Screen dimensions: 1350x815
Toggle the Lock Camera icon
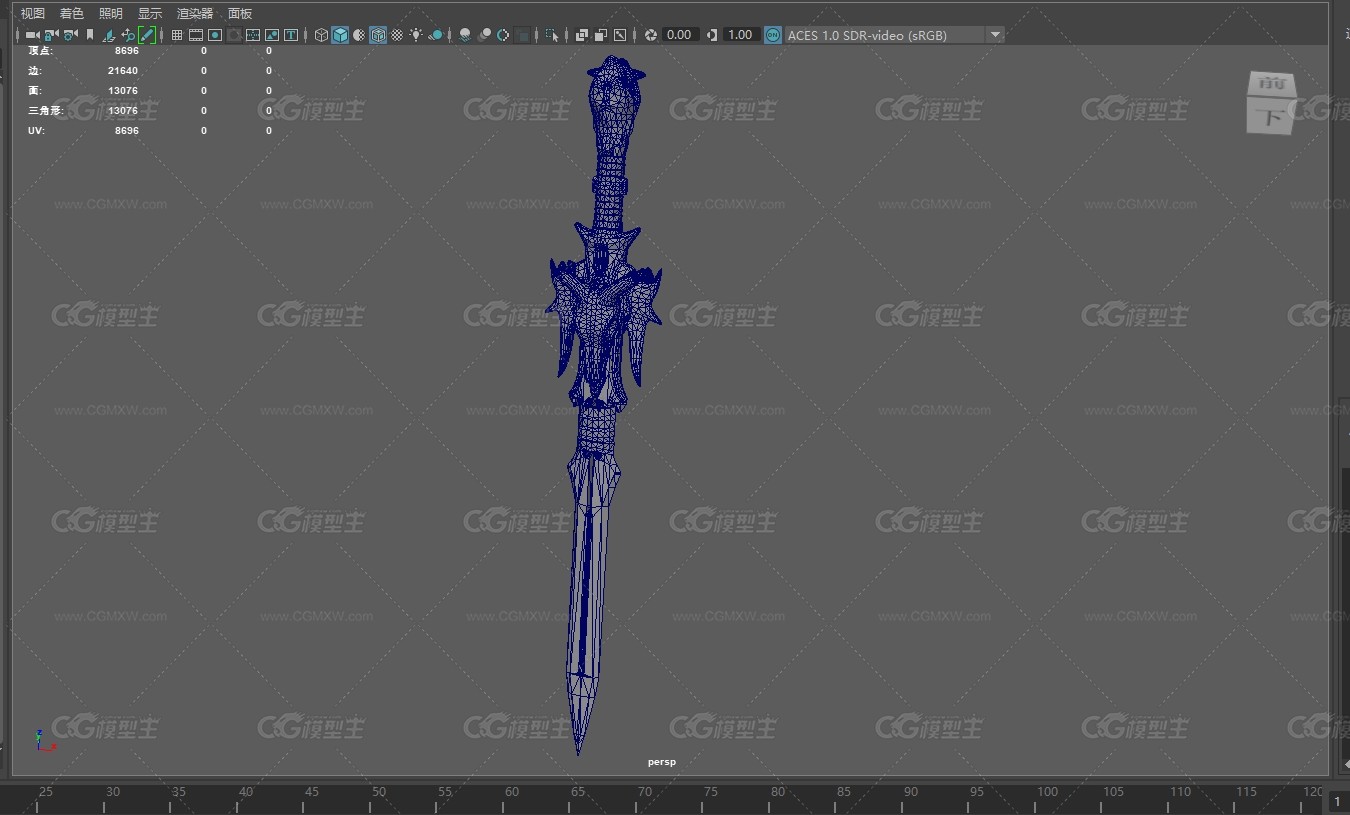pyautogui.click(x=51, y=35)
